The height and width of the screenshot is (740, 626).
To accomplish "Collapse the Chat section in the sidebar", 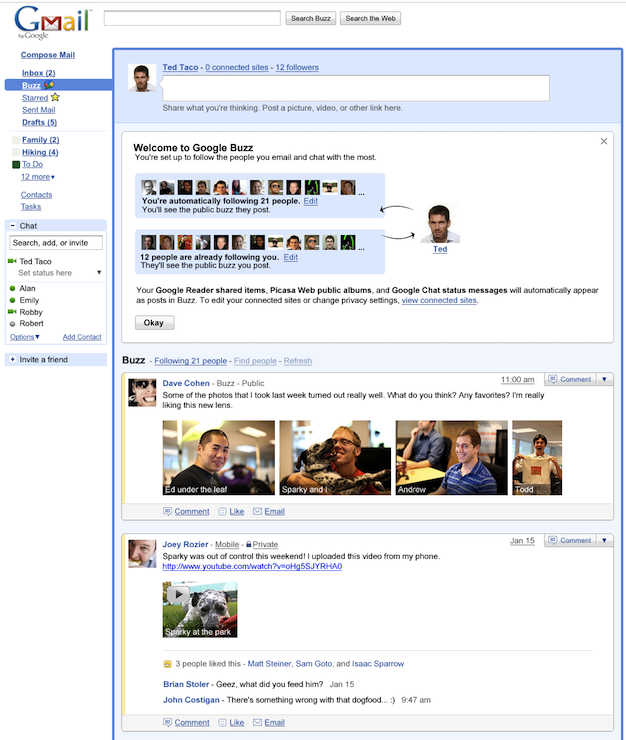I will point(12,226).
